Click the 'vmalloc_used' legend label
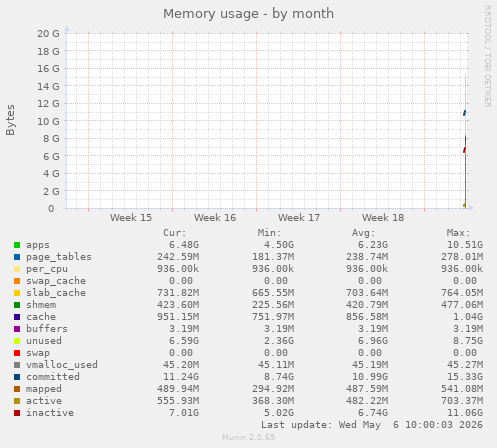 (x=62, y=365)
